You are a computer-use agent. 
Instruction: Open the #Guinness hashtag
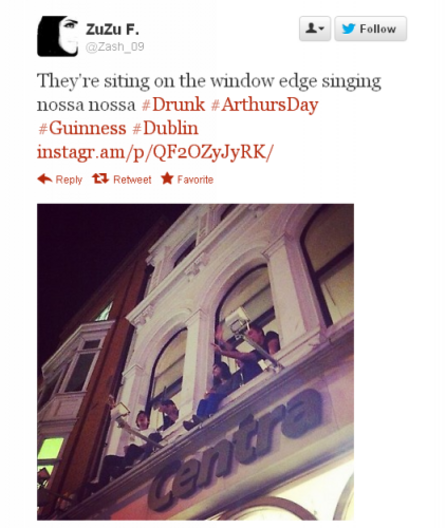(x=82, y=128)
